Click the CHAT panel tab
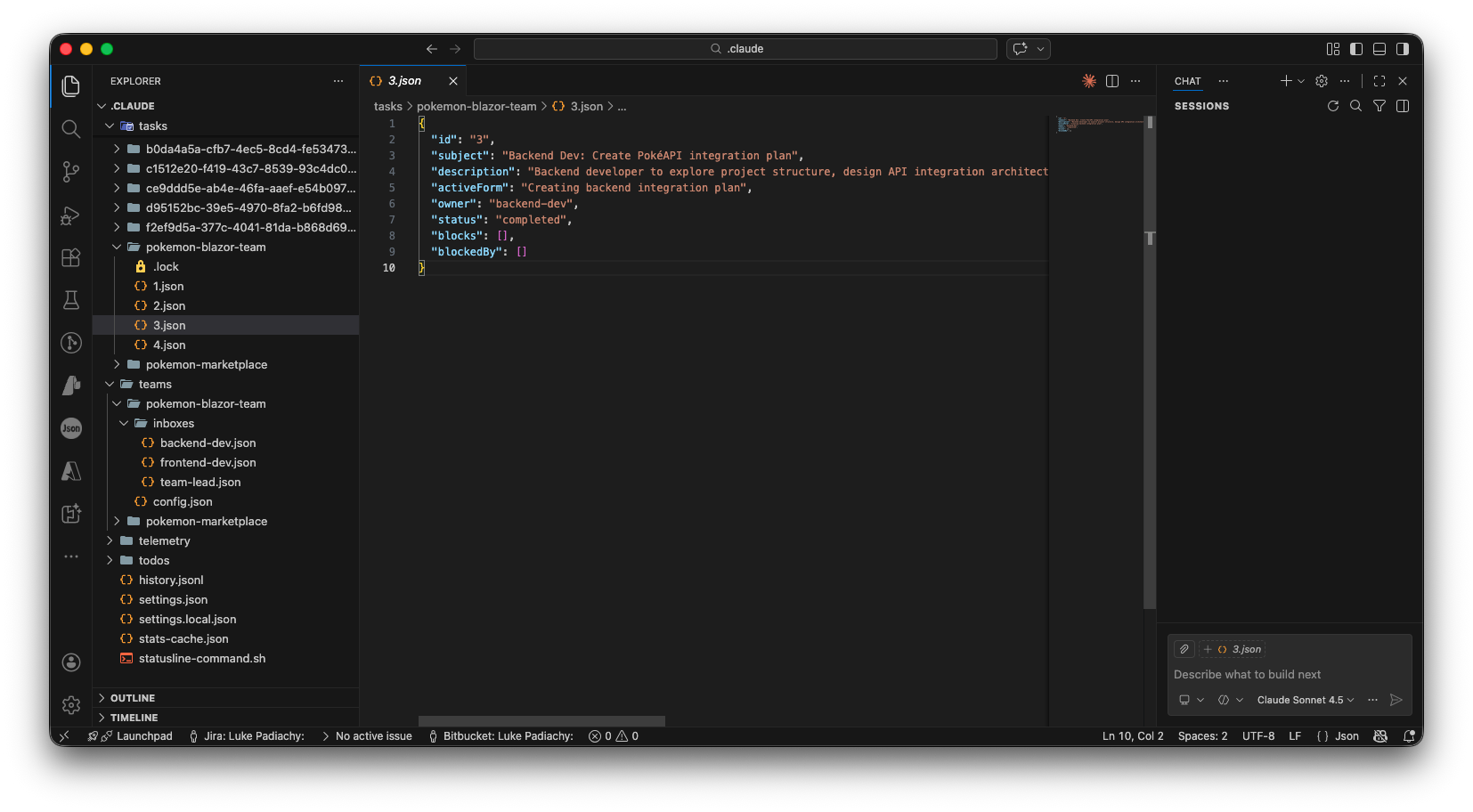The width and height of the screenshot is (1473, 812). point(1187,81)
